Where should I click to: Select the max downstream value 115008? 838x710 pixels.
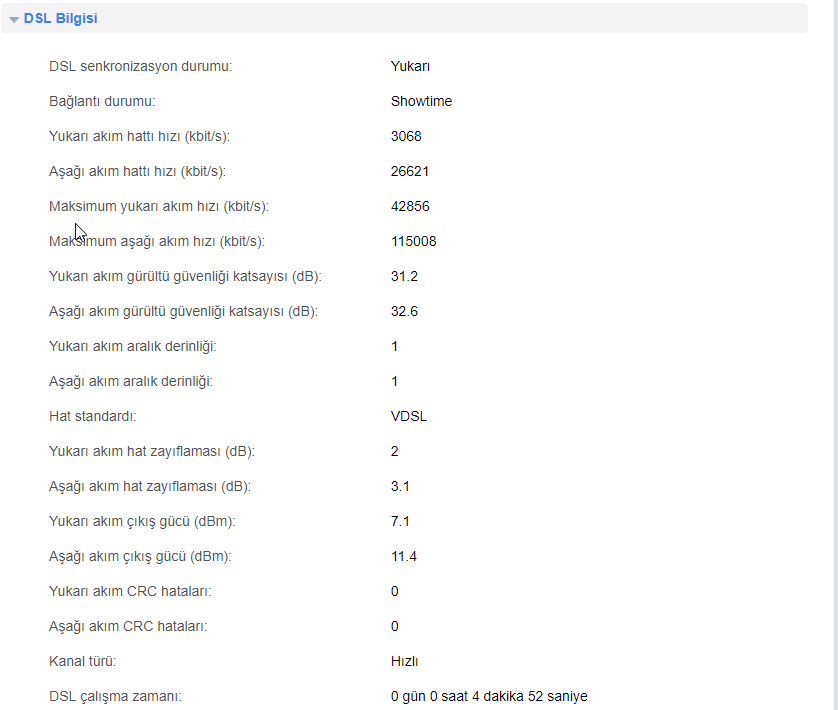(414, 241)
